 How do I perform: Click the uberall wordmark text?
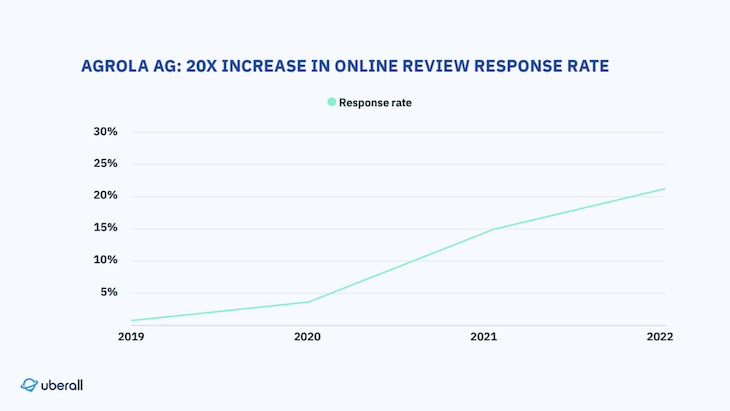(x=62, y=385)
